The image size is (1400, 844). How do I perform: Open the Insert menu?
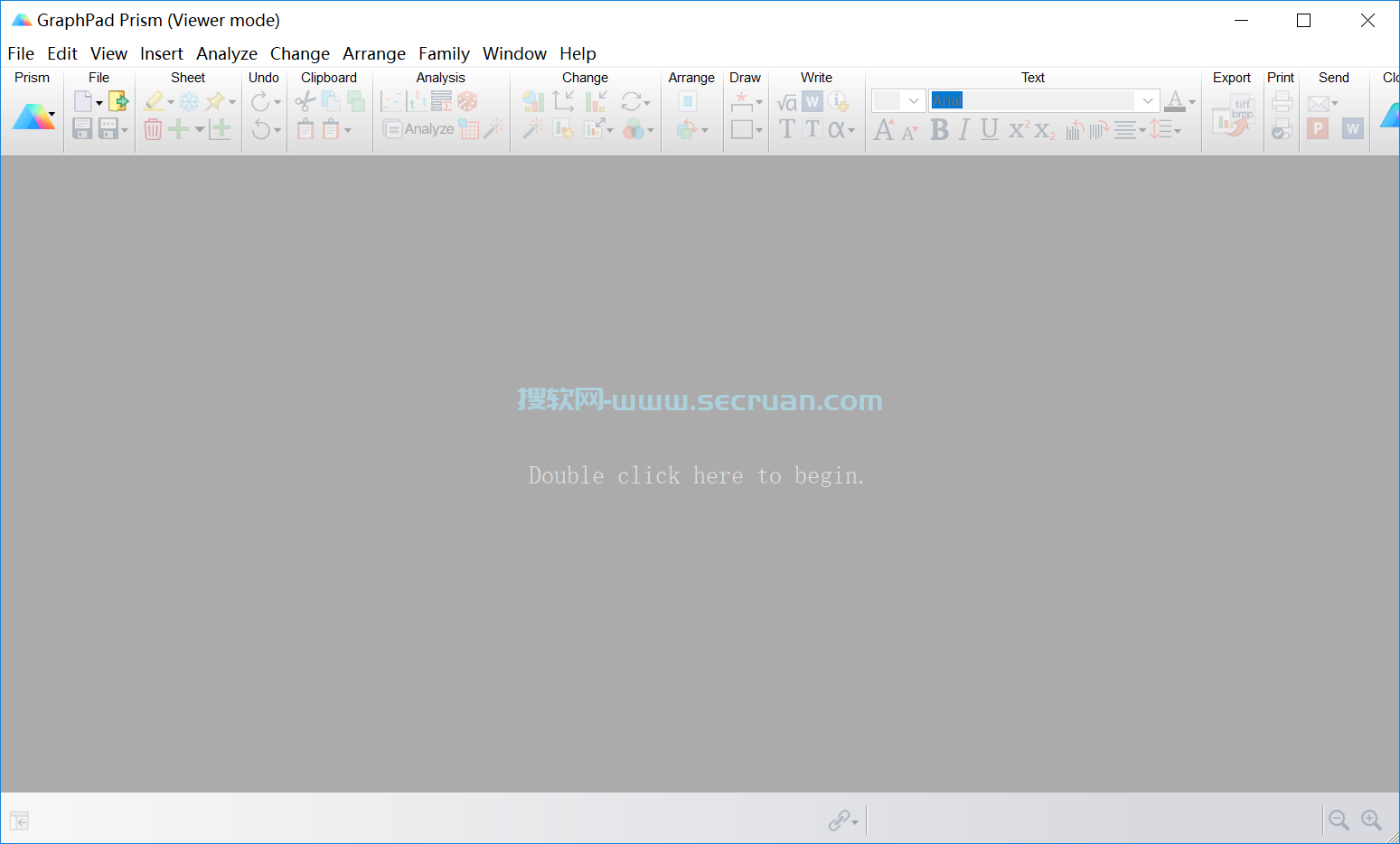(x=162, y=53)
